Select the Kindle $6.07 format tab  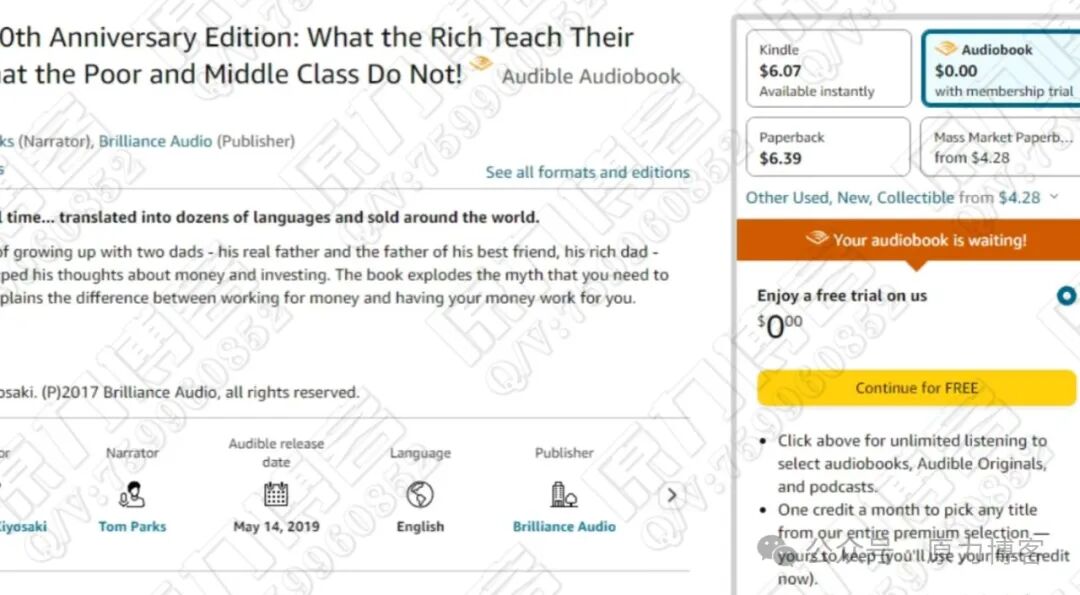[x=828, y=69]
